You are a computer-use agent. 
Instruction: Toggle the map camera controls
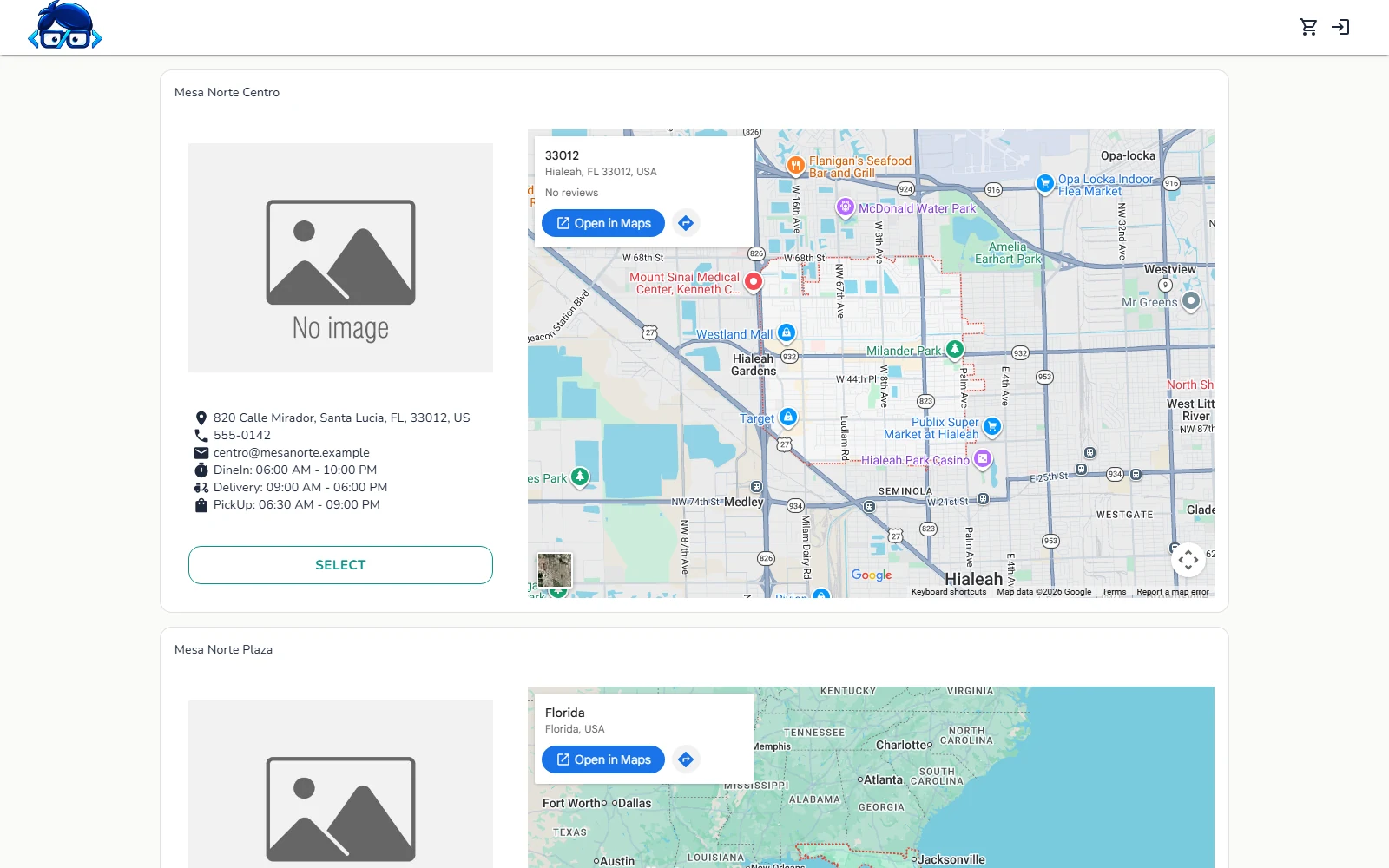pos(1188,560)
